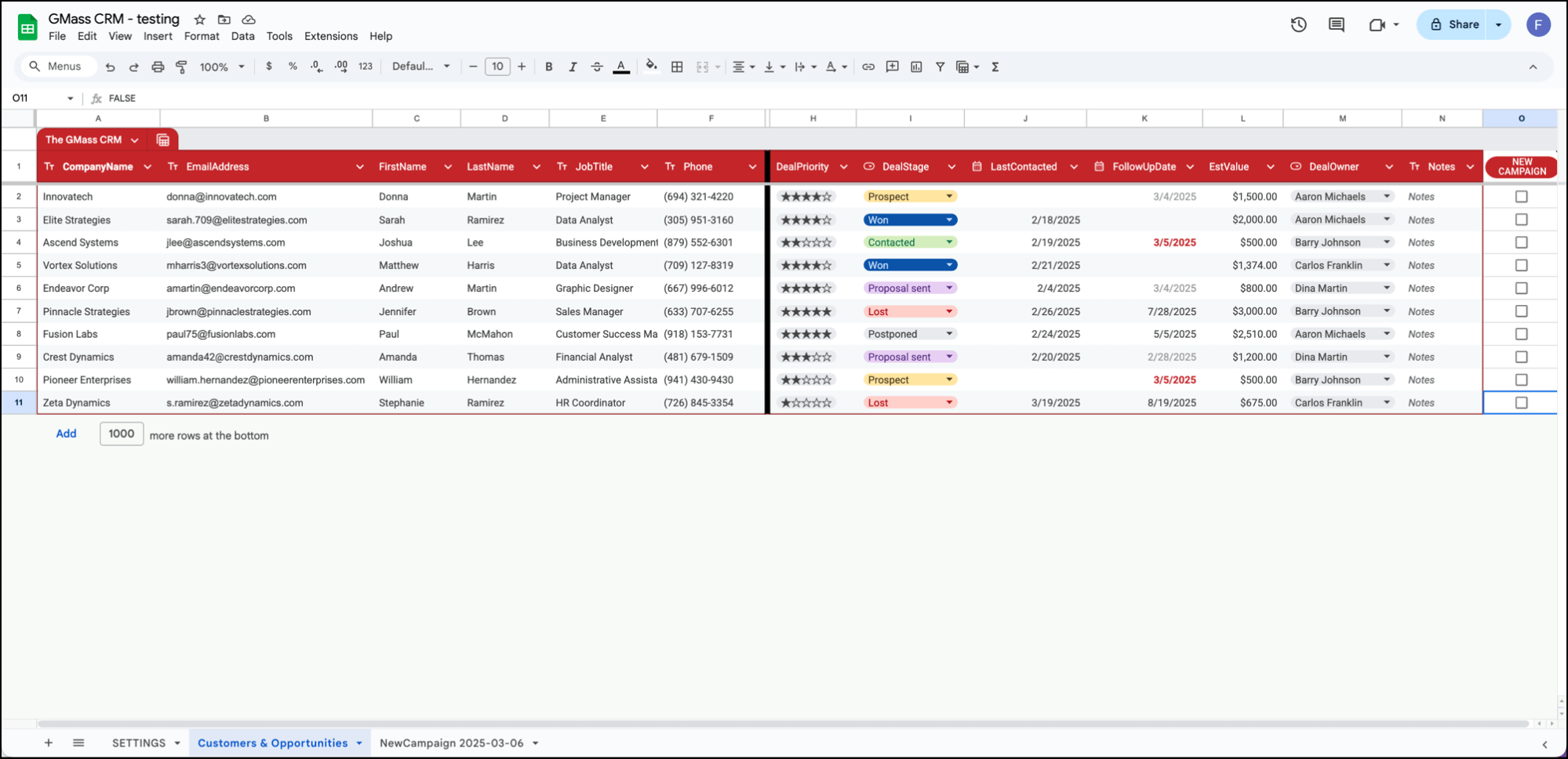Open the Functions sigma icon
This screenshot has height=759, width=1568.
995,67
